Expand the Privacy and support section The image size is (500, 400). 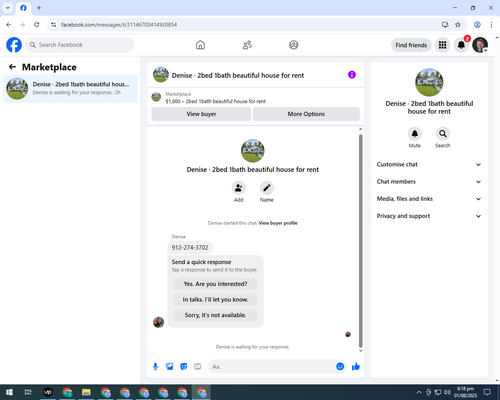429,216
